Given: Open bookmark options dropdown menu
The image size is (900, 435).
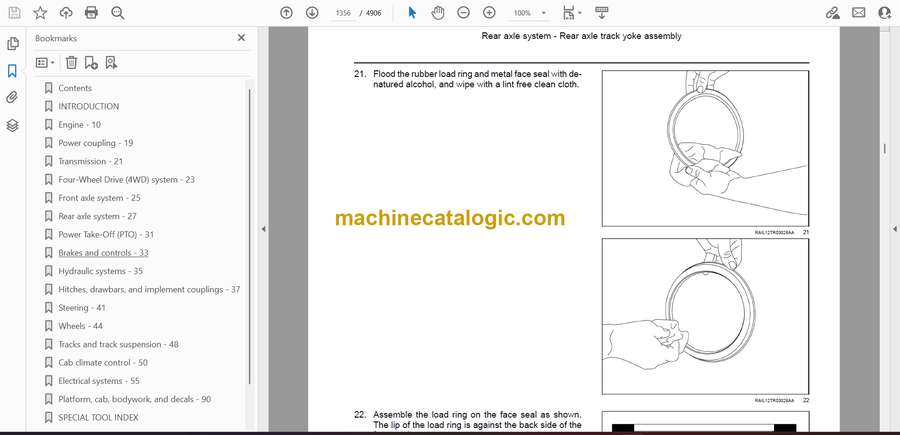Looking at the screenshot, I should [x=45, y=62].
